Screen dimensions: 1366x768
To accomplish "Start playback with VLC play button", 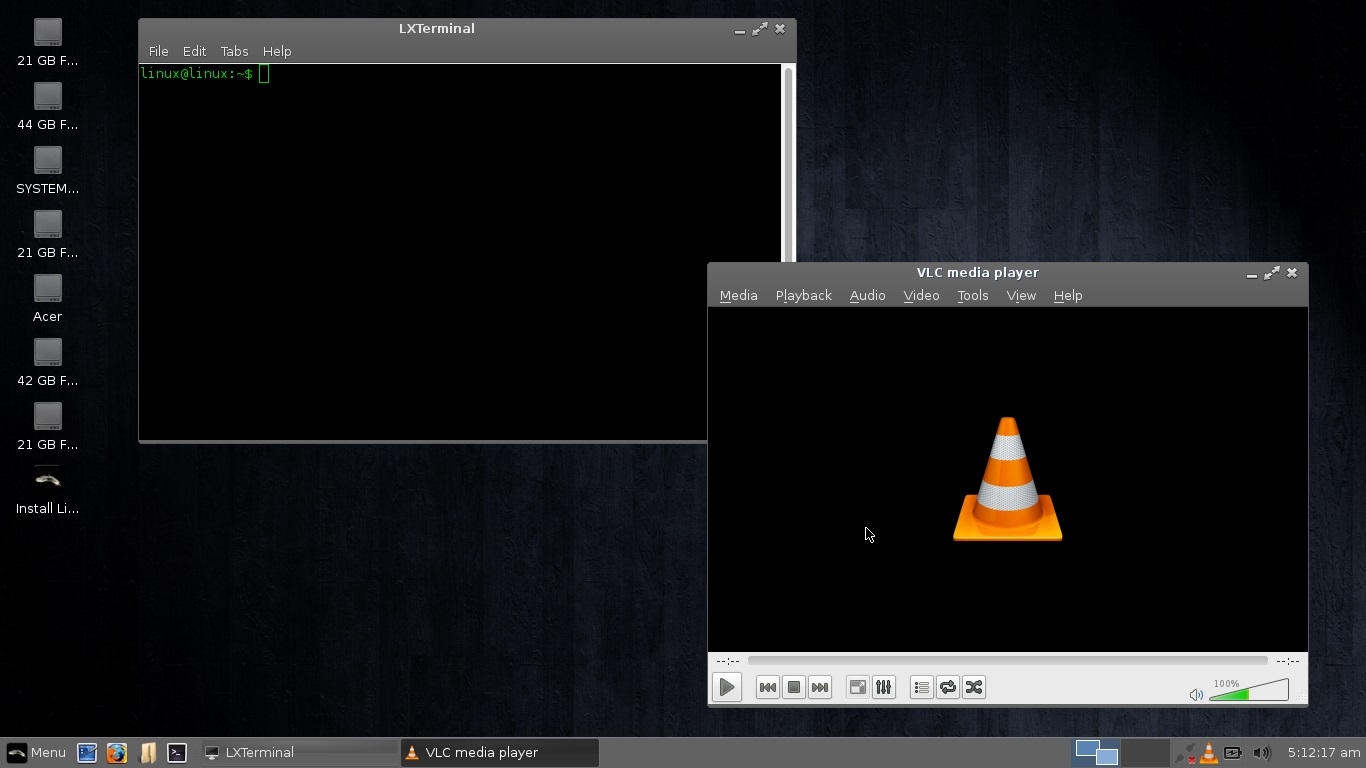I will pyautogui.click(x=727, y=687).
